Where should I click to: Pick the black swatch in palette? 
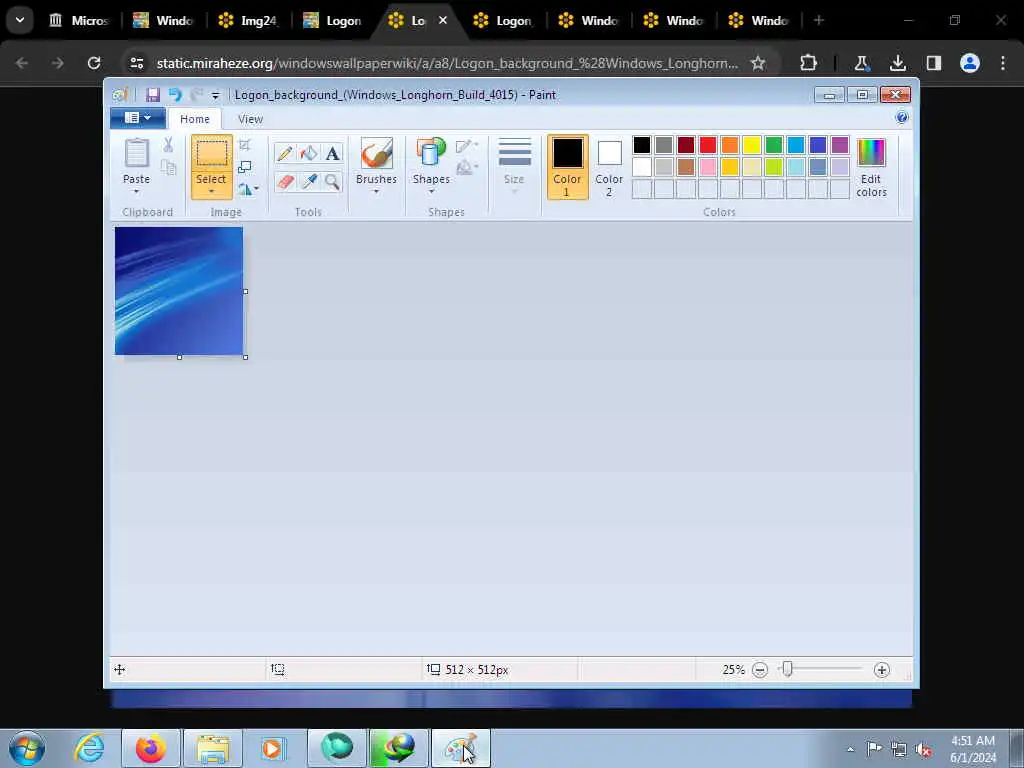[642, 145]
